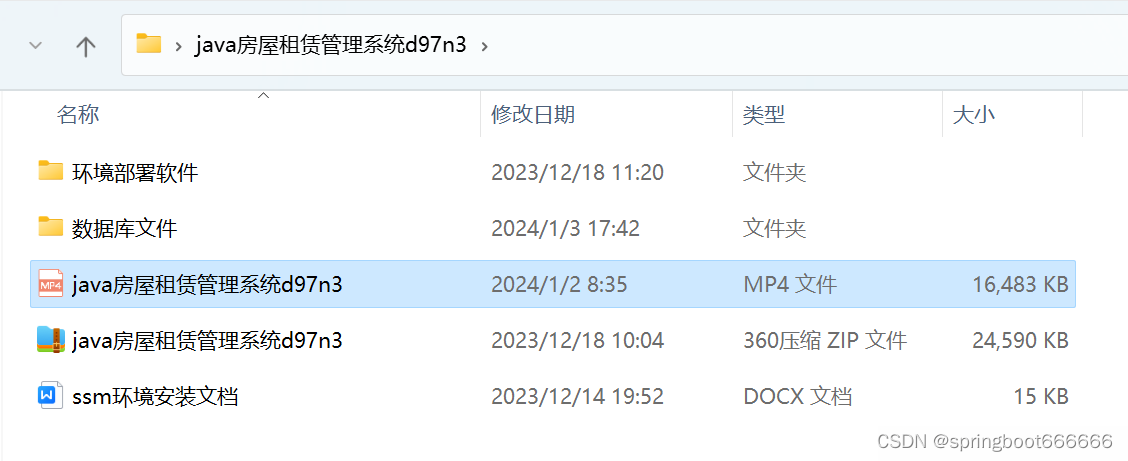Click empty area of address bar

point(791,45)
